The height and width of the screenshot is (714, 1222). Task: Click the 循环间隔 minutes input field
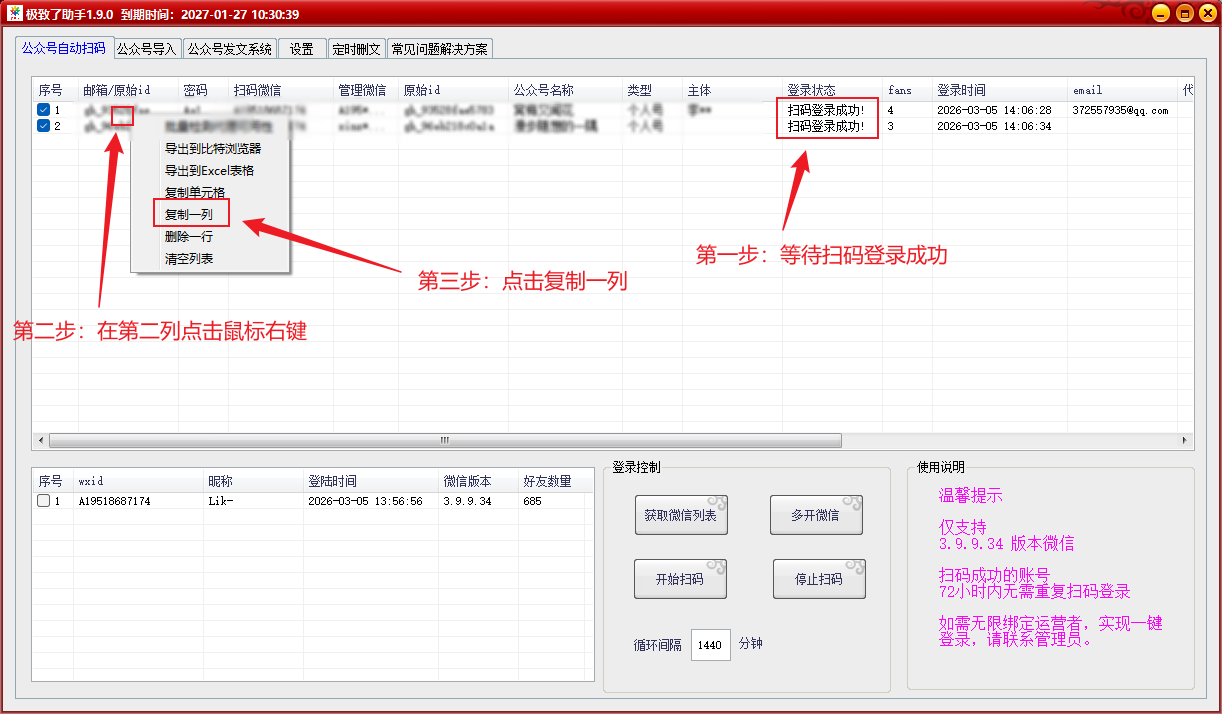[710, 645]
